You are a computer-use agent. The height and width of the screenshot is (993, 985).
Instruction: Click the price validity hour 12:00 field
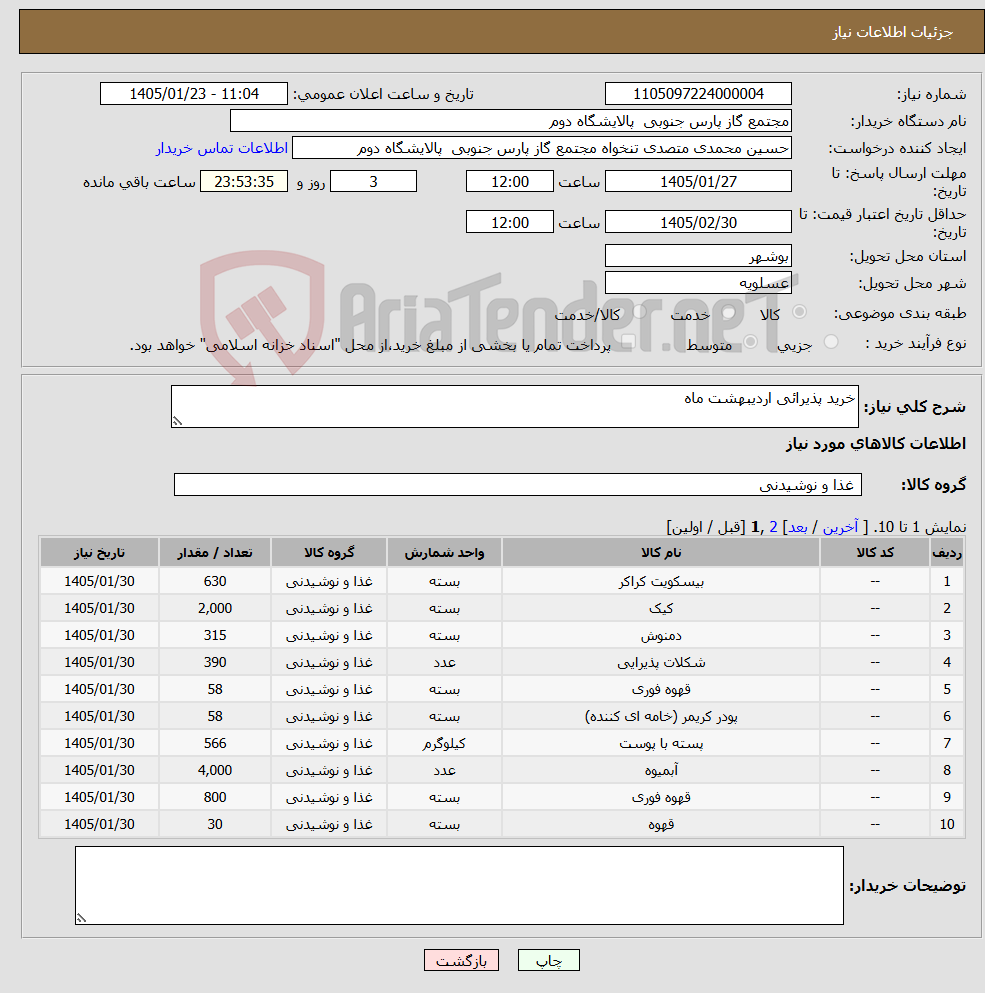[x=510, y=222]
